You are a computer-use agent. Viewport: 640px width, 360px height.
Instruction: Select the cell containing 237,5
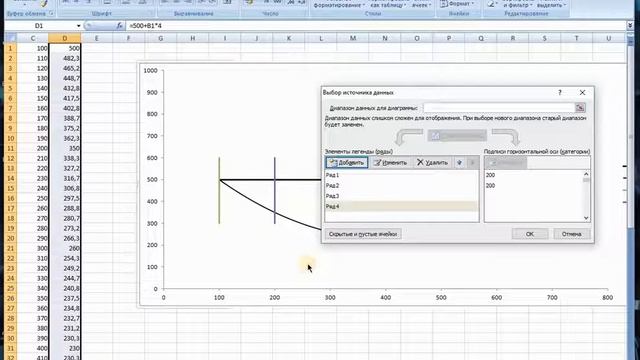pos(64,298)
